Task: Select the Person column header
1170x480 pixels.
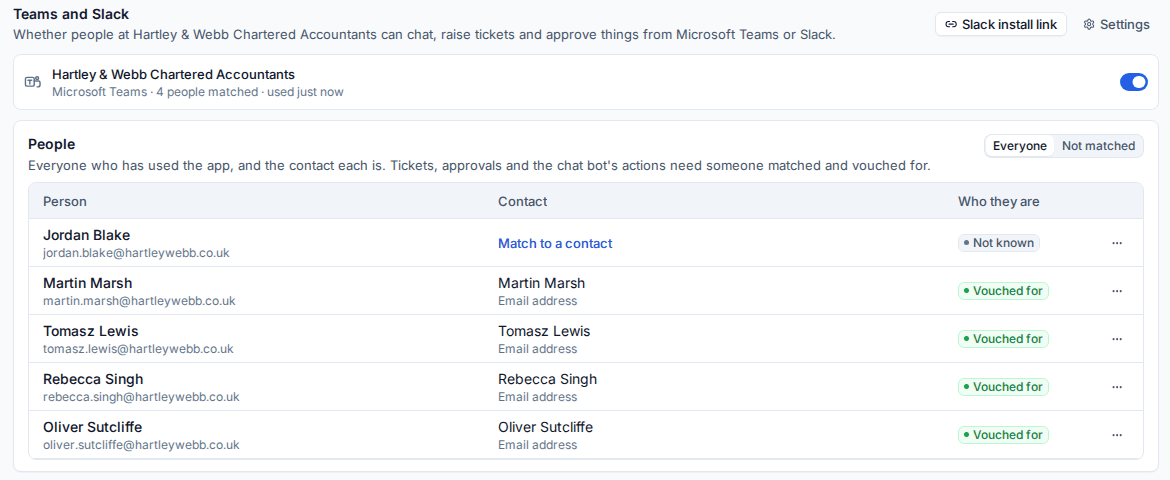Action: 65,202
